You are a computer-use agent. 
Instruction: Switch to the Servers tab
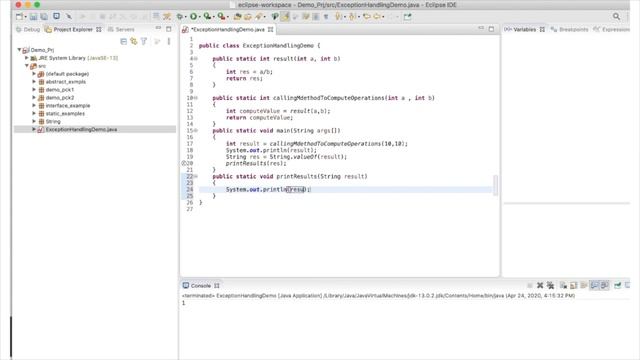tap(121, 29)
